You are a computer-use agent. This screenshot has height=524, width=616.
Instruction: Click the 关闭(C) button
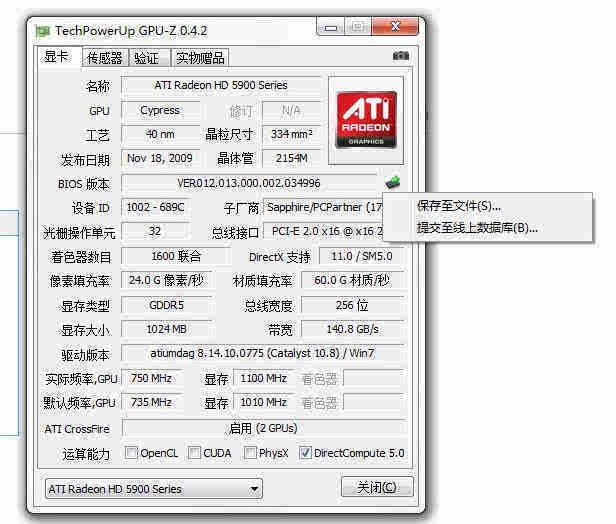point(377,487)
